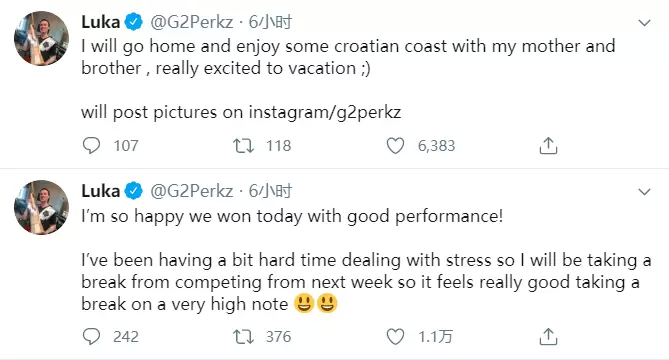Open the 6小时 timestamp of the second tweet

click(x=271, y=191)
